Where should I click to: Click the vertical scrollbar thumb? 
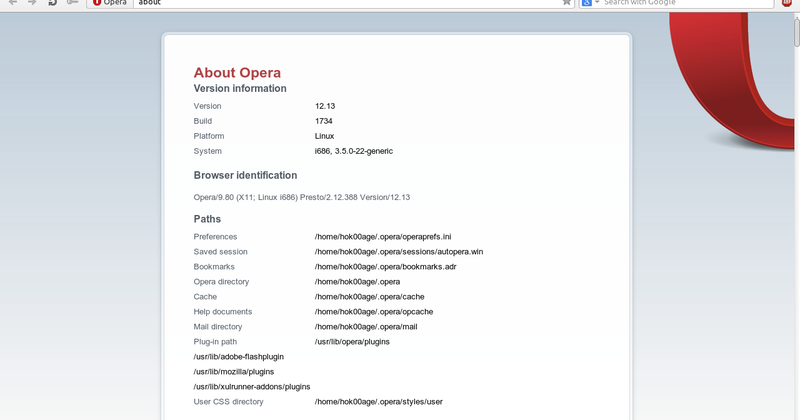796,31
